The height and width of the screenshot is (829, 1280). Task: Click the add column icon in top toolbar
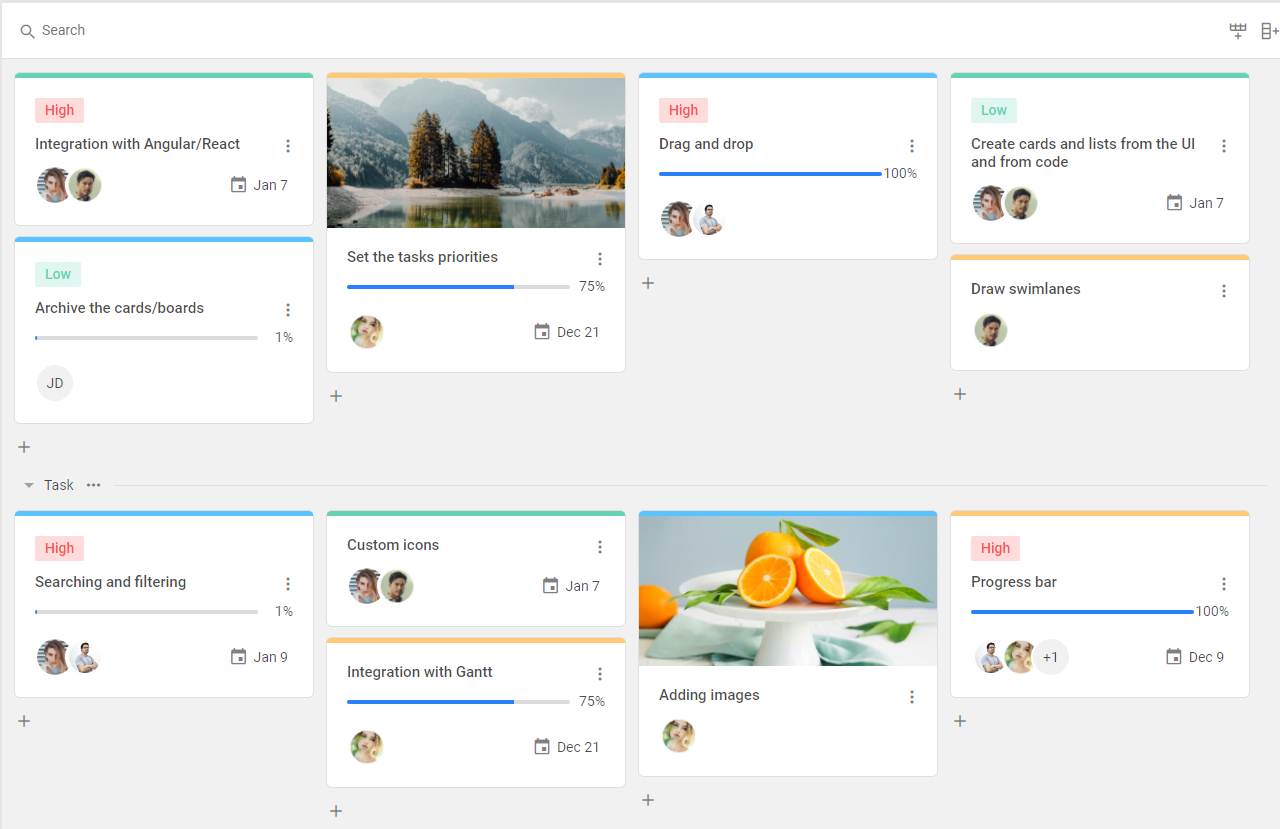coord(1269,31)
